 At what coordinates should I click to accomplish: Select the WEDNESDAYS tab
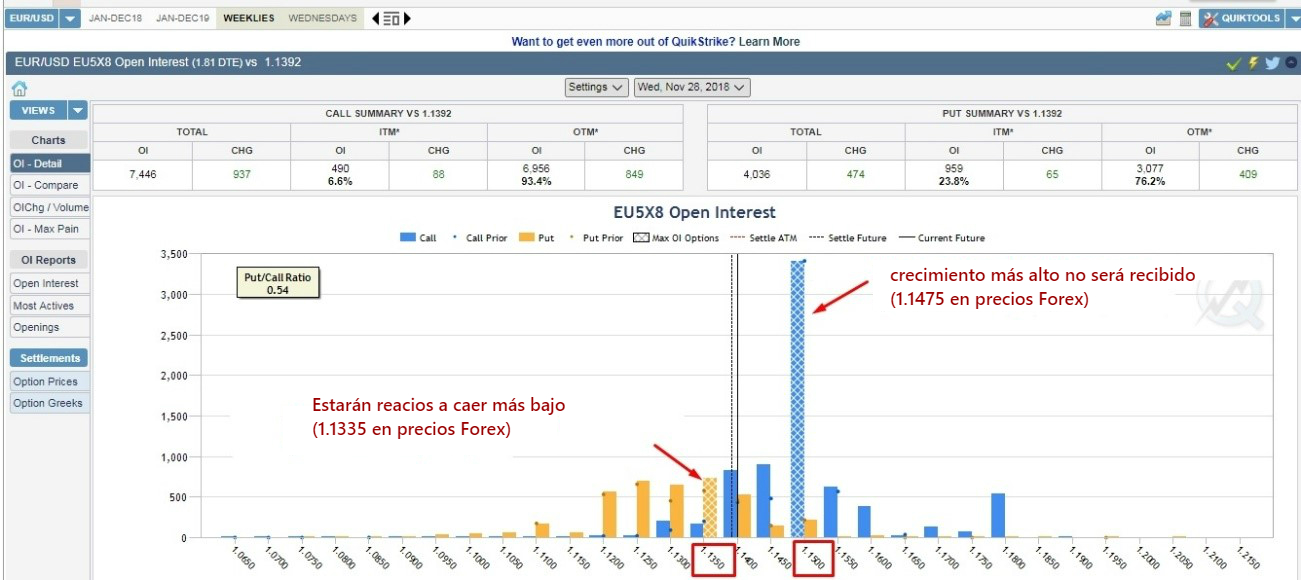pyautogui.click(x=322, y=18)
